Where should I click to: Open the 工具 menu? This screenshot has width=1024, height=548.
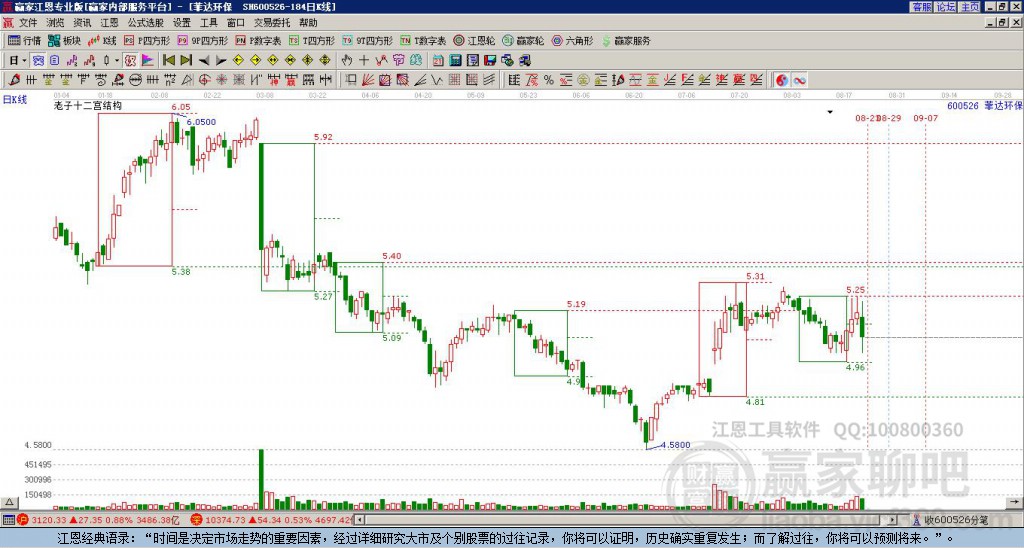(208, 23)
